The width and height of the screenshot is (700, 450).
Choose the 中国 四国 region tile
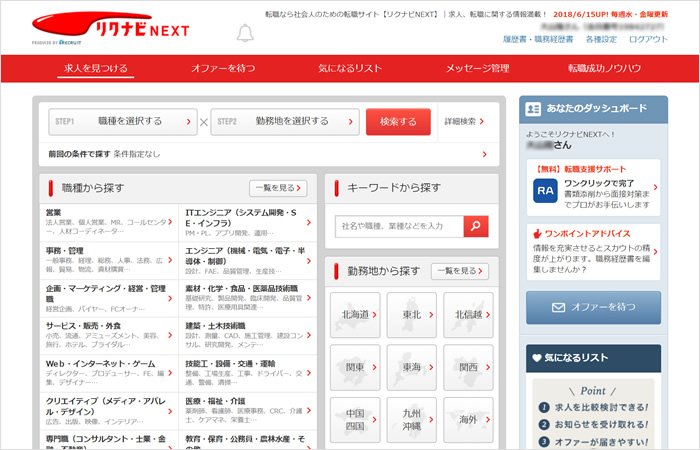[355, 420]
